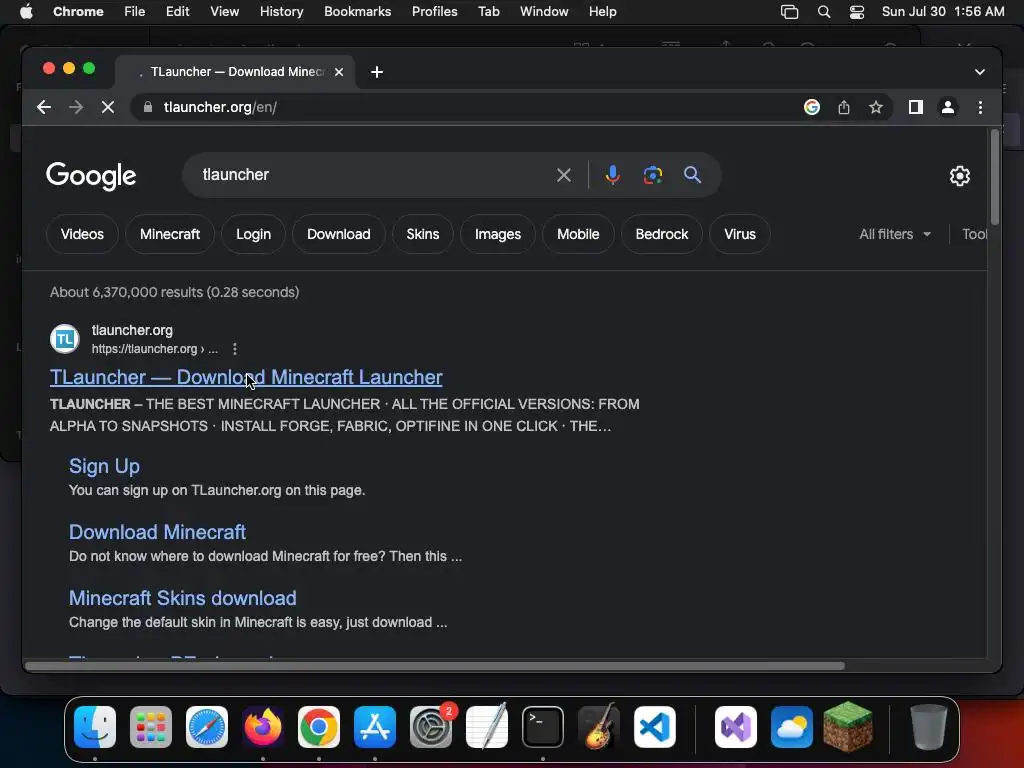Open Visual Studio Code from the Dock
The height and width of the screenshot is (768, 1024).
pyautogui.click(x=654, y=727)
